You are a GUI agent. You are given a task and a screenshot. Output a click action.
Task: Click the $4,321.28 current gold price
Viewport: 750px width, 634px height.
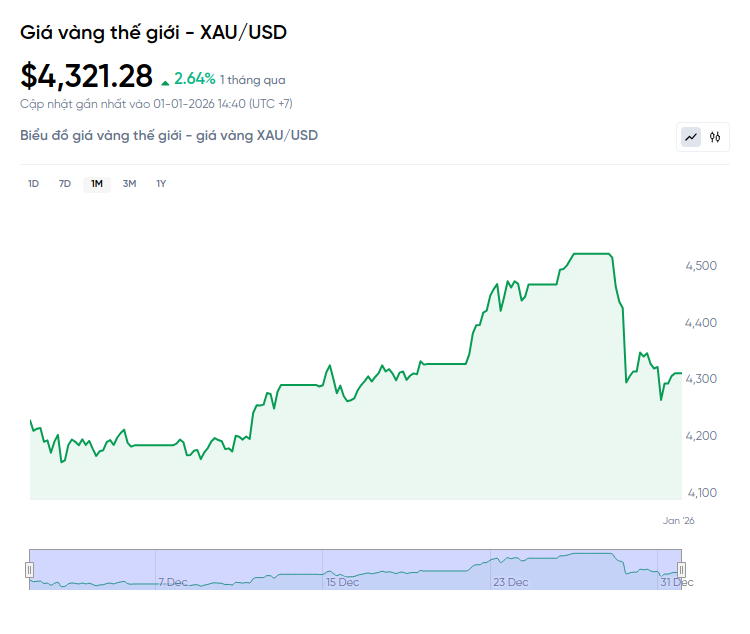(87, 76)
